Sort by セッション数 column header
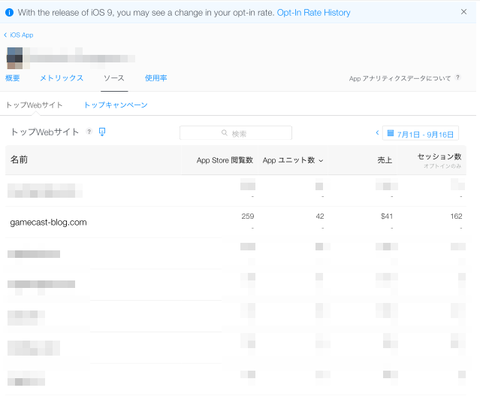Viewport: 480px width, 406px height. (440, 157)
